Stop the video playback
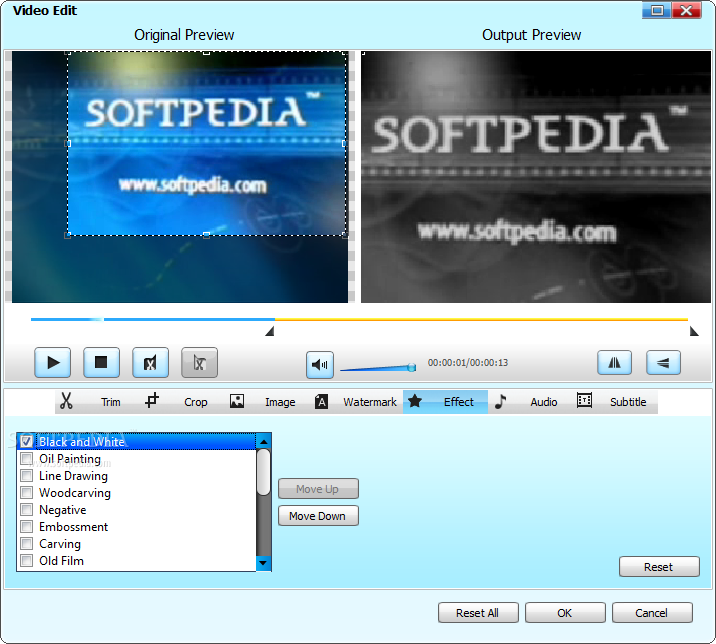The width and height of the screenshot is (716, 644). click(x=101, y=363)
